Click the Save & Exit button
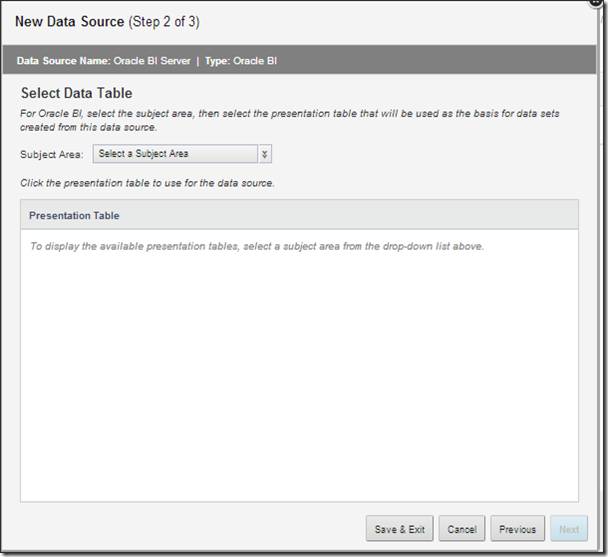Image resolution: width=608 pixels, height=557 pixels. coord(399,529)
